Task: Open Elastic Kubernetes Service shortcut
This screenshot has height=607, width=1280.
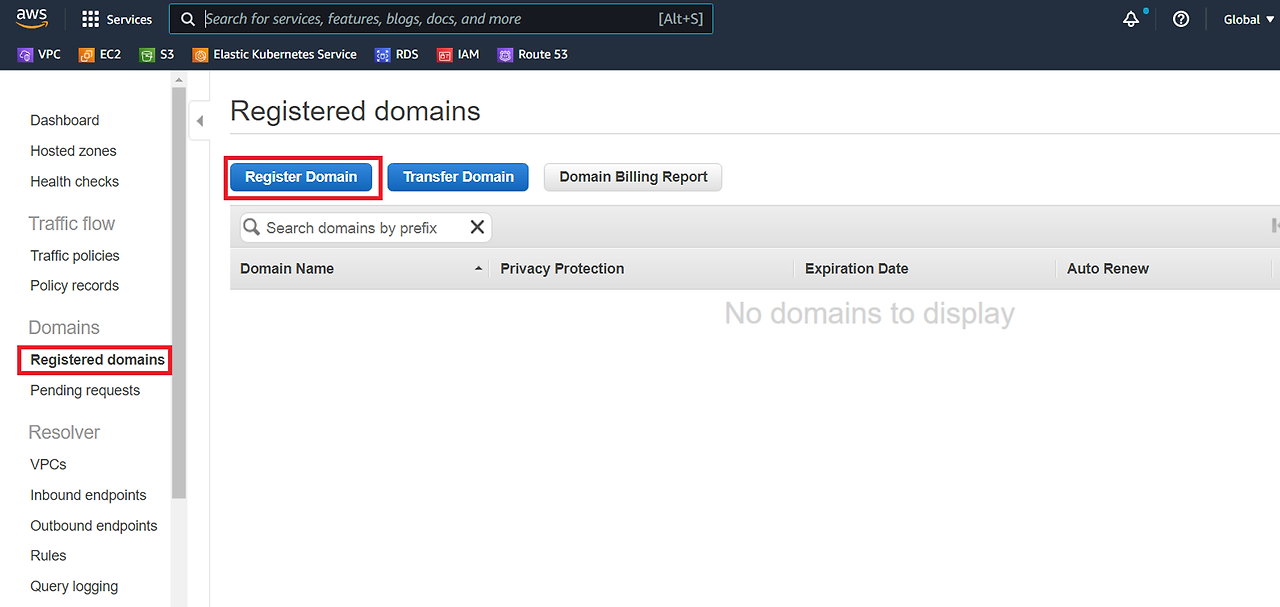Action: [x=275, y=55]
